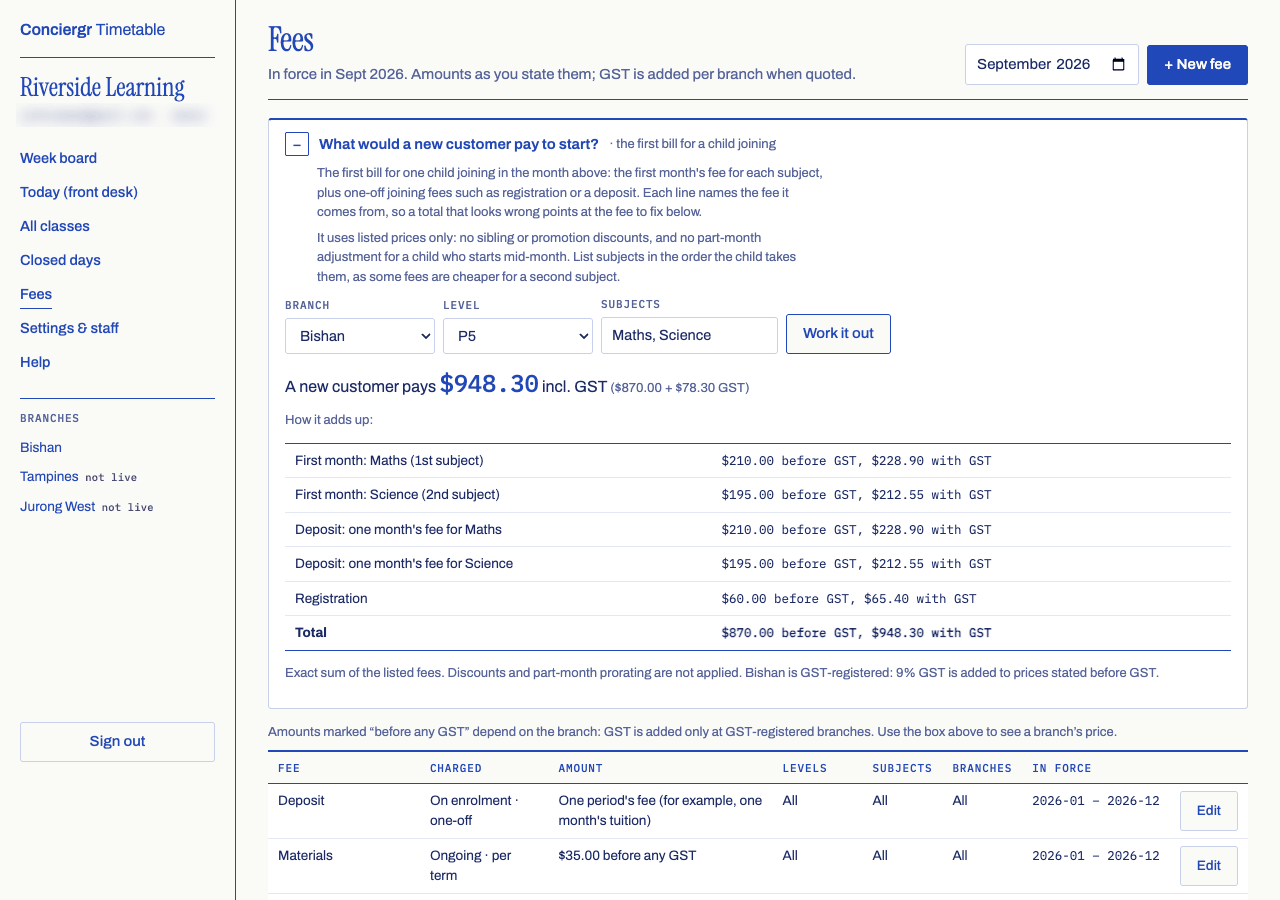Click the 'In force' column header
The image size is (1280, 900).
point(1061,768)
